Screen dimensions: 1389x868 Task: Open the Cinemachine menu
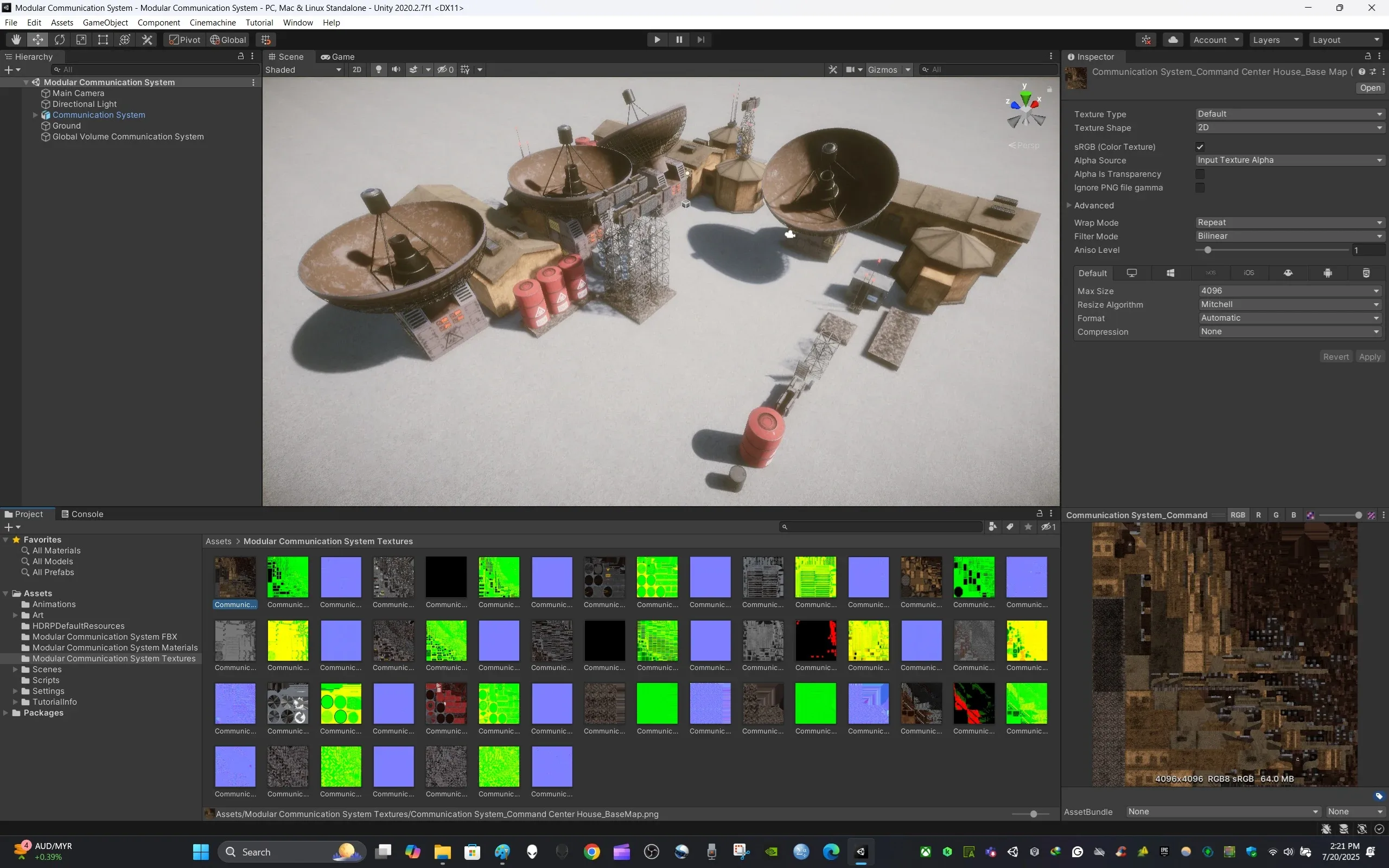(x=212, y=22)
